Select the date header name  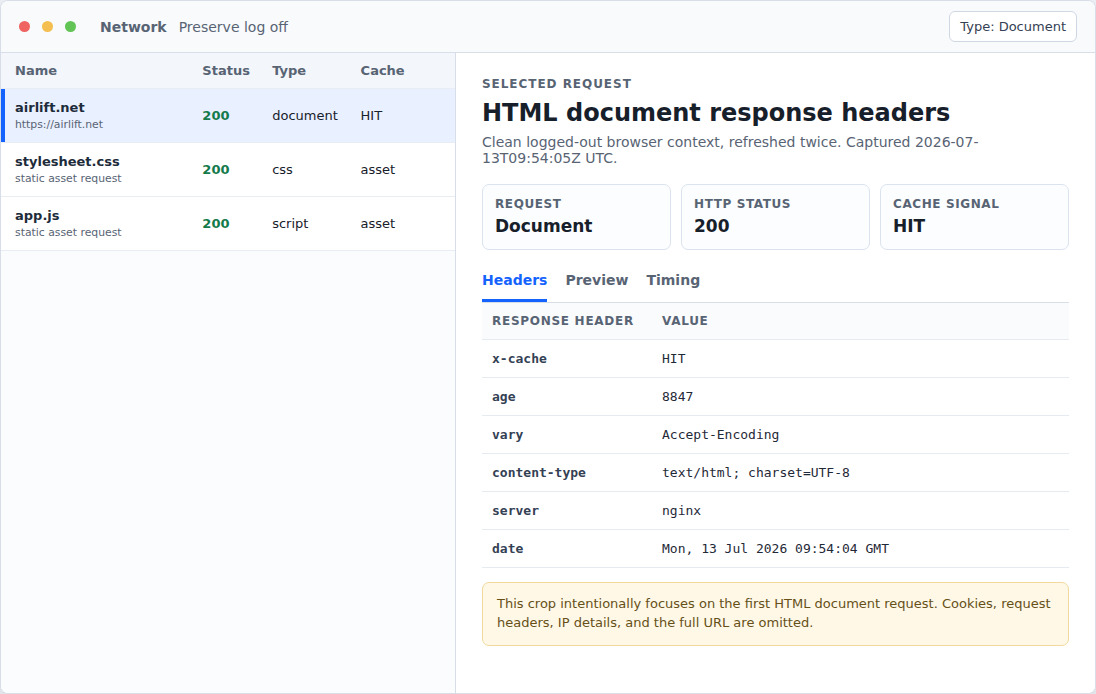[507, 549]
